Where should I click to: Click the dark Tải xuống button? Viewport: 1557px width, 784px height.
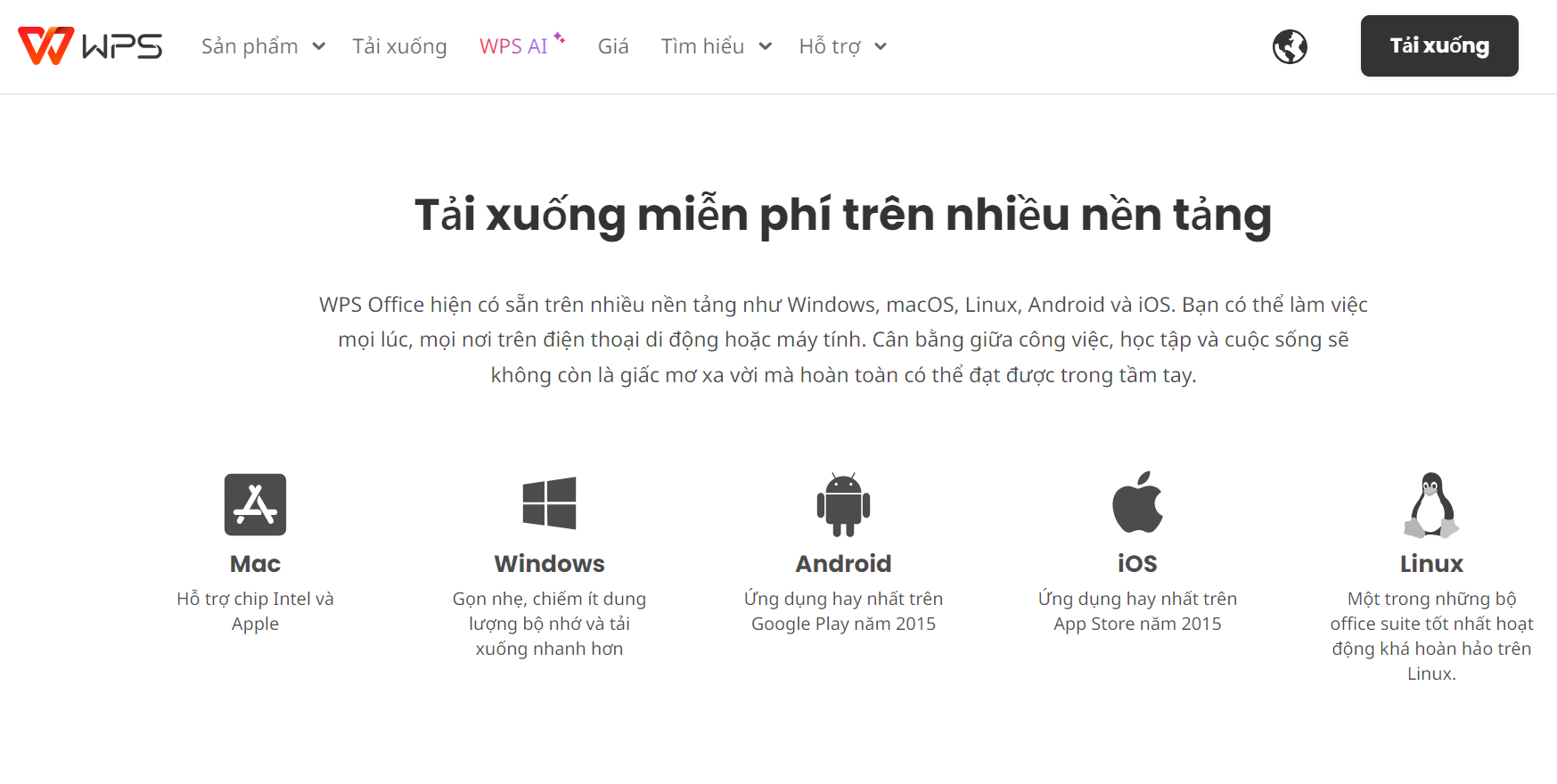click(x=1439, y=45)
